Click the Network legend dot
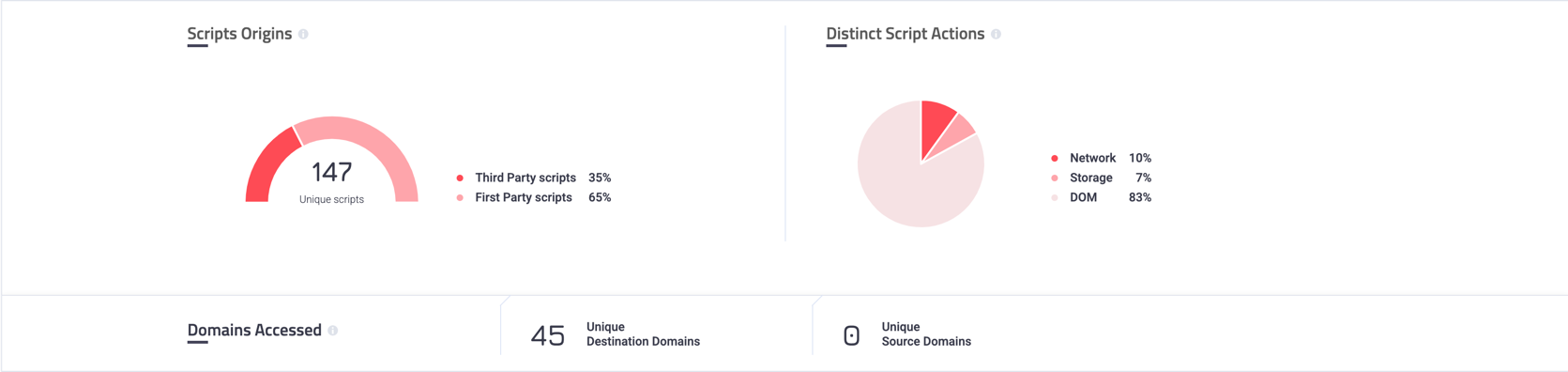1568x372 pixels. click(1055, 158)
